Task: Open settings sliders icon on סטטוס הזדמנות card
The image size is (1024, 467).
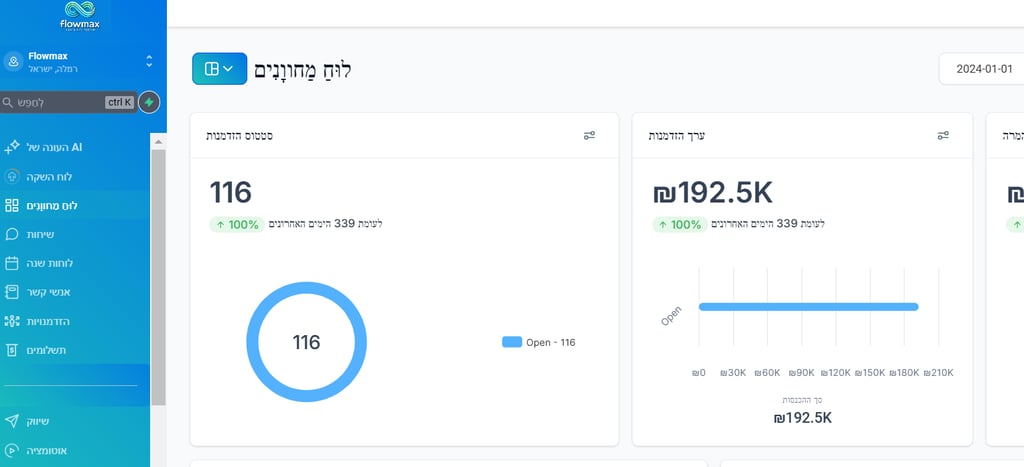Action: (x=589, y=135)
